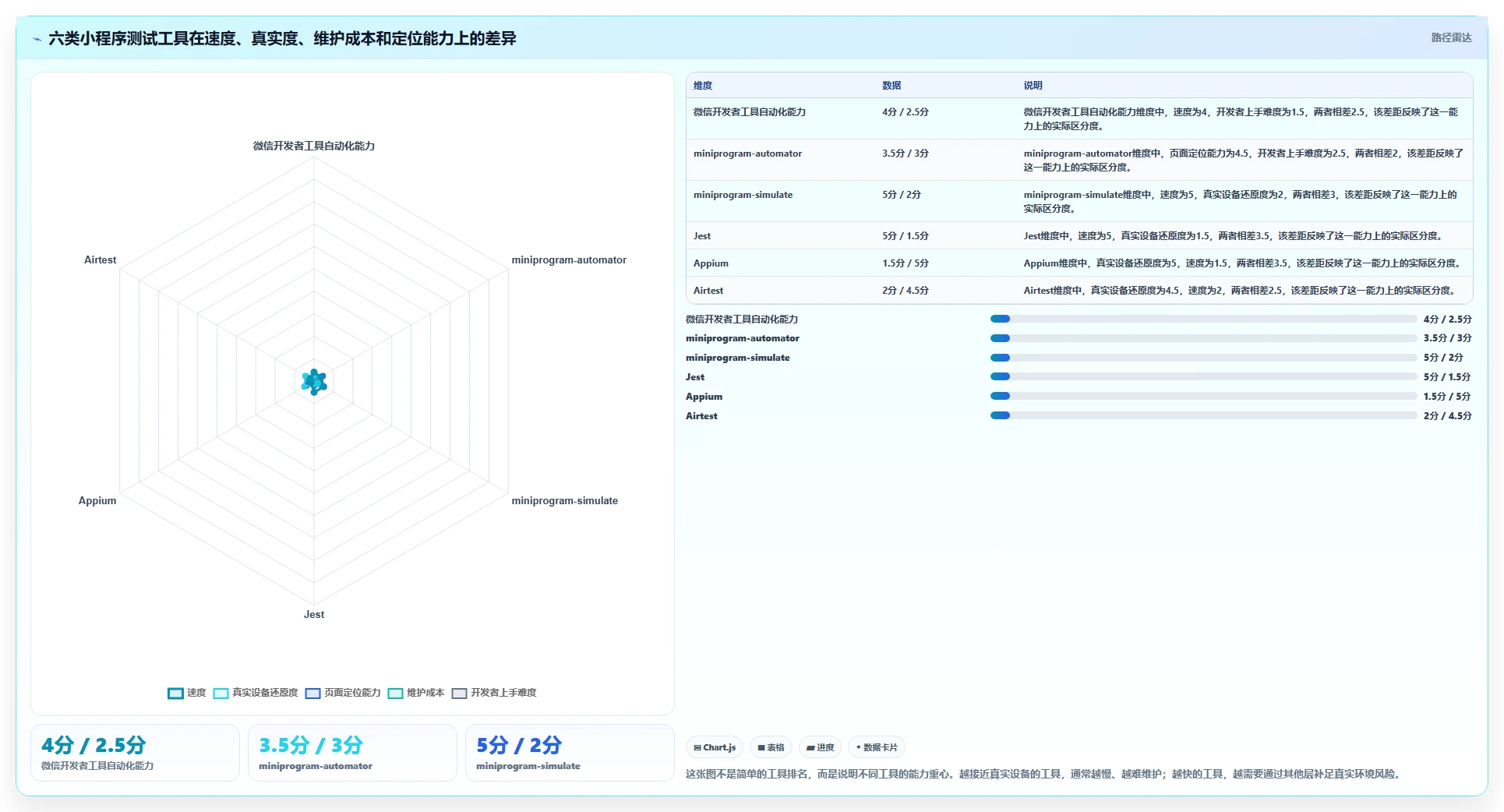Click 微信开发者工具自动化能力 axis label on radar
Viewport: 1504px width, 812px height.
(314, 147)
